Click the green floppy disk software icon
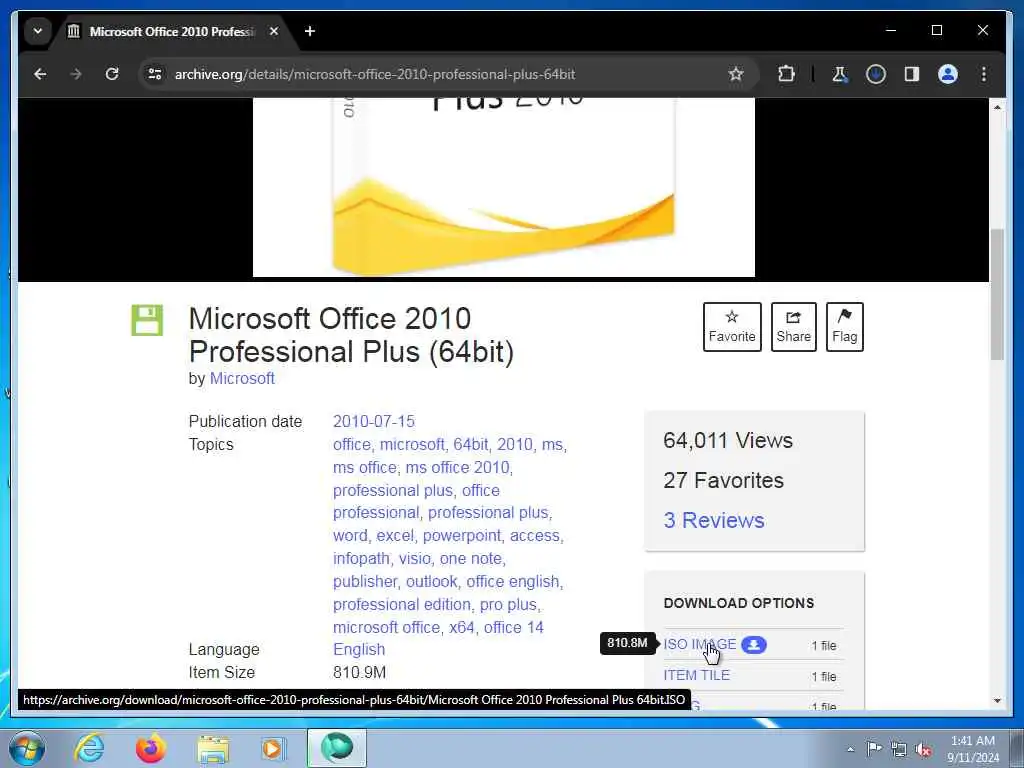Image resolution: width=1024 pixels, height=768 pixels. [x=147, y=320]
